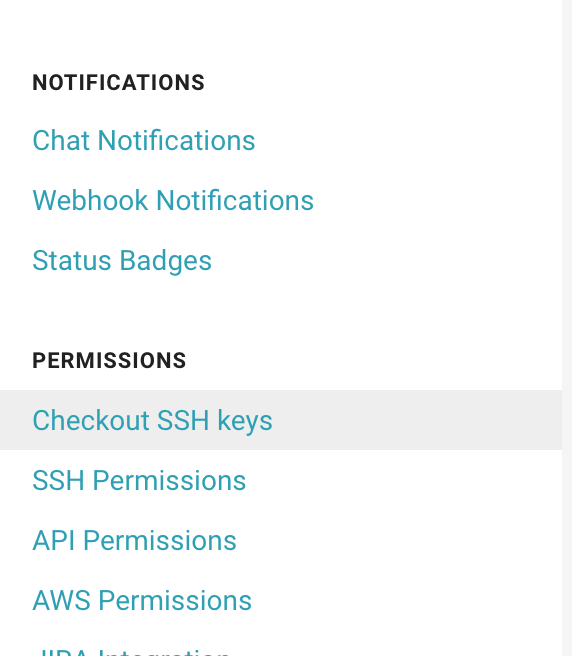
Task: Click the Webhook word in the sidebar link
Action: tap(90, 200)
